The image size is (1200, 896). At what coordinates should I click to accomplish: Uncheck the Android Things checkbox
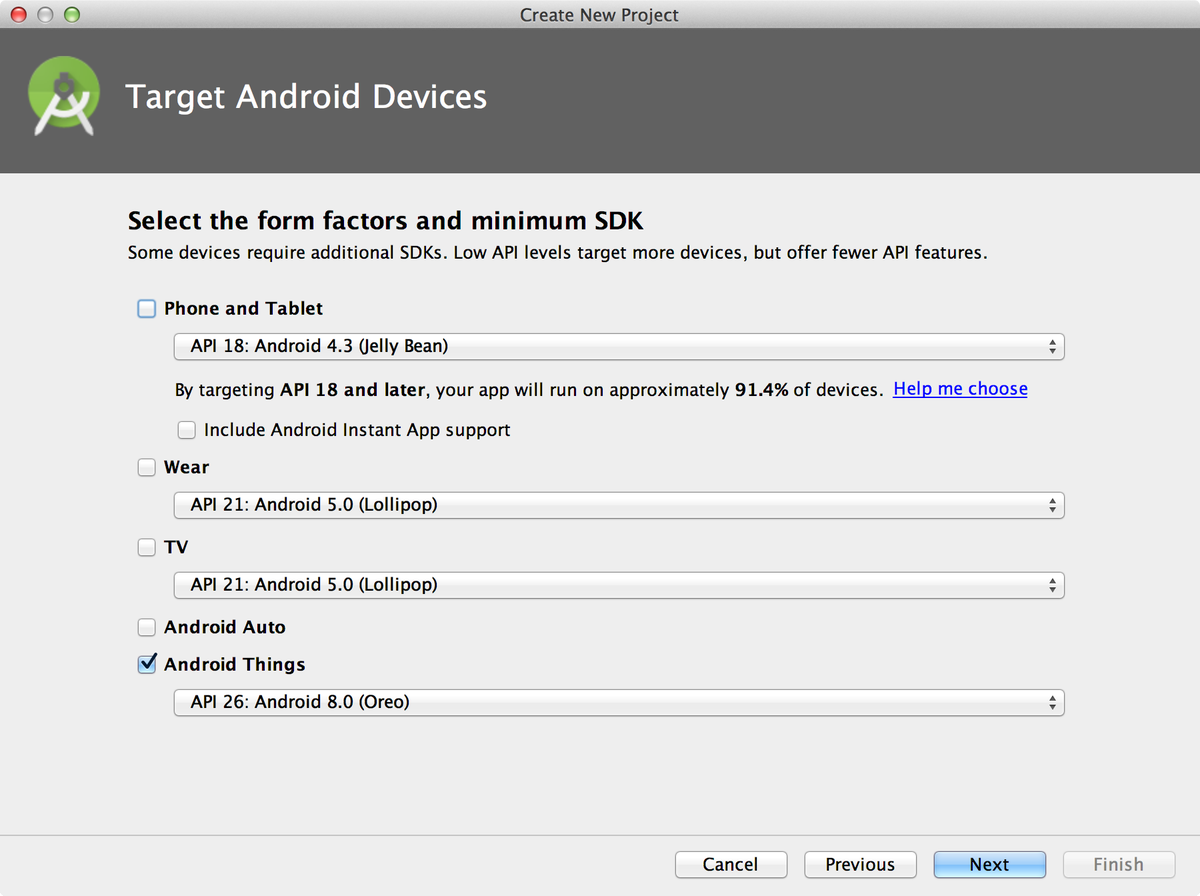(x=147, y=664)
